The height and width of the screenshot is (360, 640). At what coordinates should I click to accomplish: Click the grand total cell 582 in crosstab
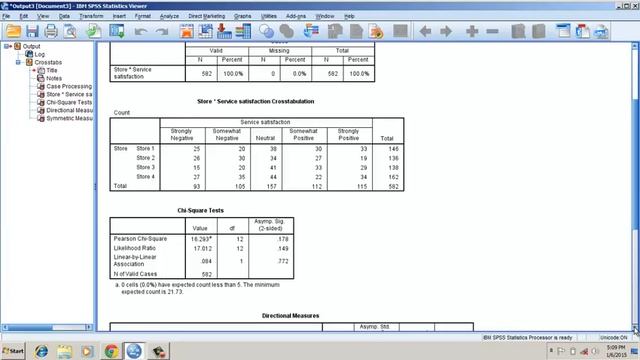(393, 187)
